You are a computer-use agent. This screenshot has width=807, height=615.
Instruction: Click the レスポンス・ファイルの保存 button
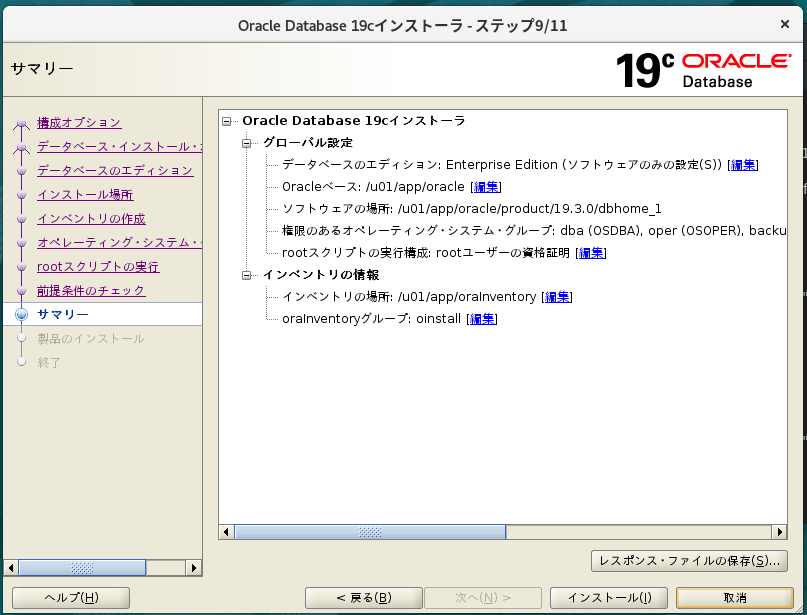tap(689, 560)
